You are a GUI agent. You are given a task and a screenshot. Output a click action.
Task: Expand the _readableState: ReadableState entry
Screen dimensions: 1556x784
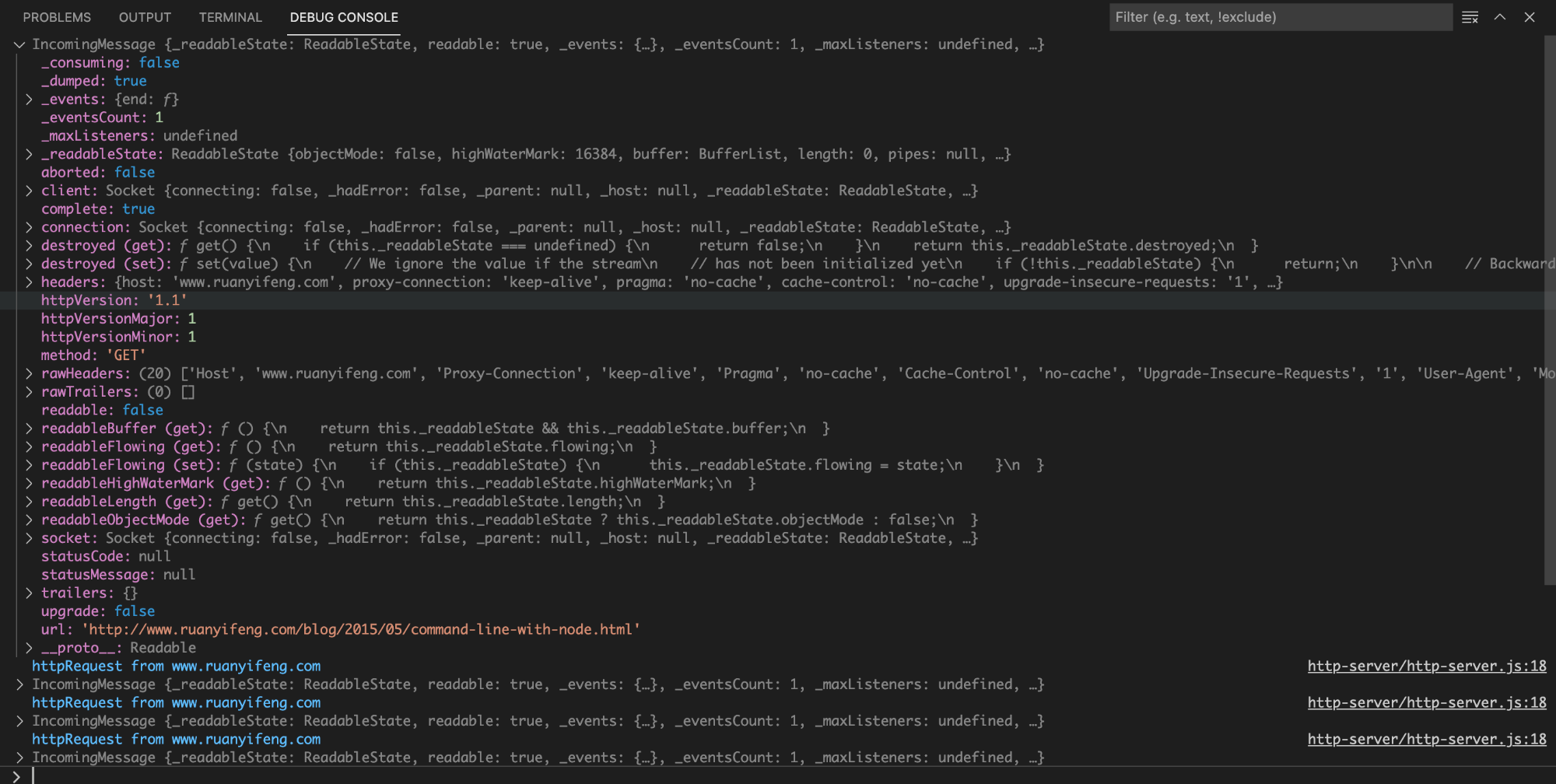[29, 154]
